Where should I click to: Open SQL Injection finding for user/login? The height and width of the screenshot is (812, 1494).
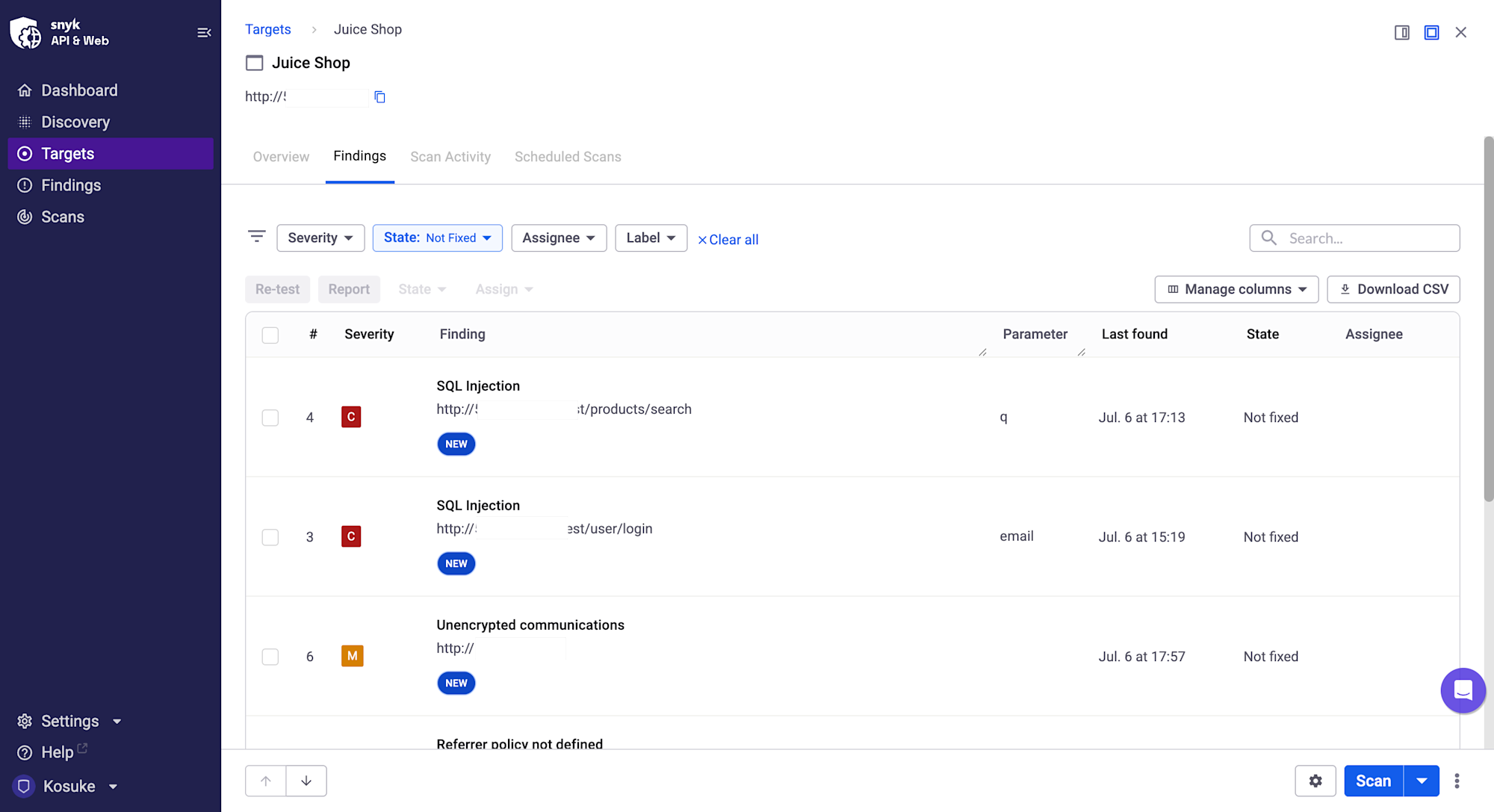coord(478,506)
